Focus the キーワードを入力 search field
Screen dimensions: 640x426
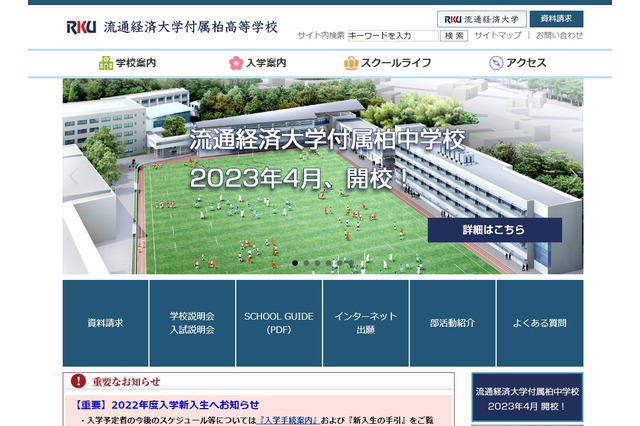393,36
